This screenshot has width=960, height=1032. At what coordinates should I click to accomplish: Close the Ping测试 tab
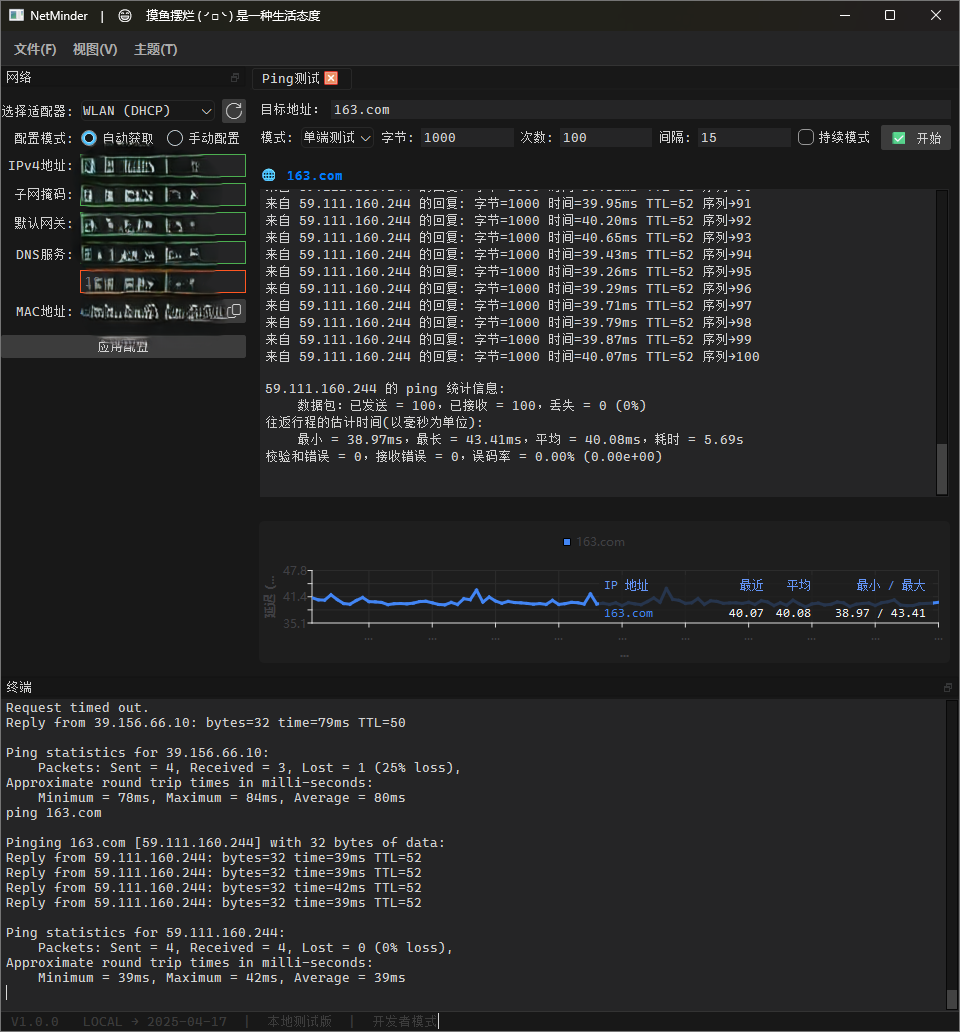tap(331, 78)
